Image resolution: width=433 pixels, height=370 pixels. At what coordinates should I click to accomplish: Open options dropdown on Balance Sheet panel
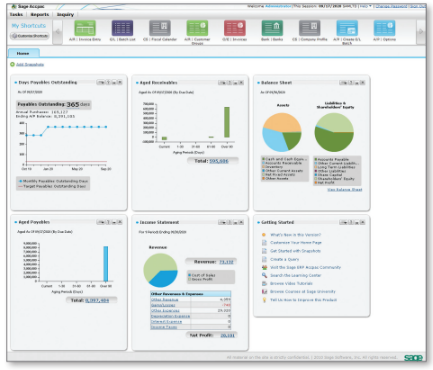(344, 83)
